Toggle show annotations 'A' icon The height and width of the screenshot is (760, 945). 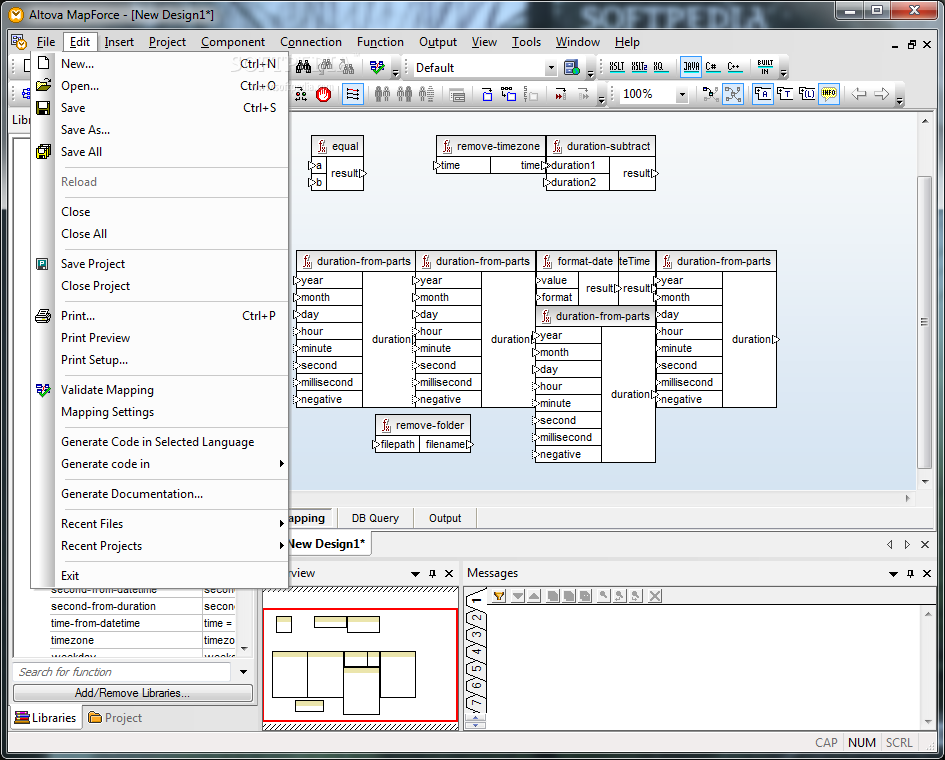click(x=762, y=94)
